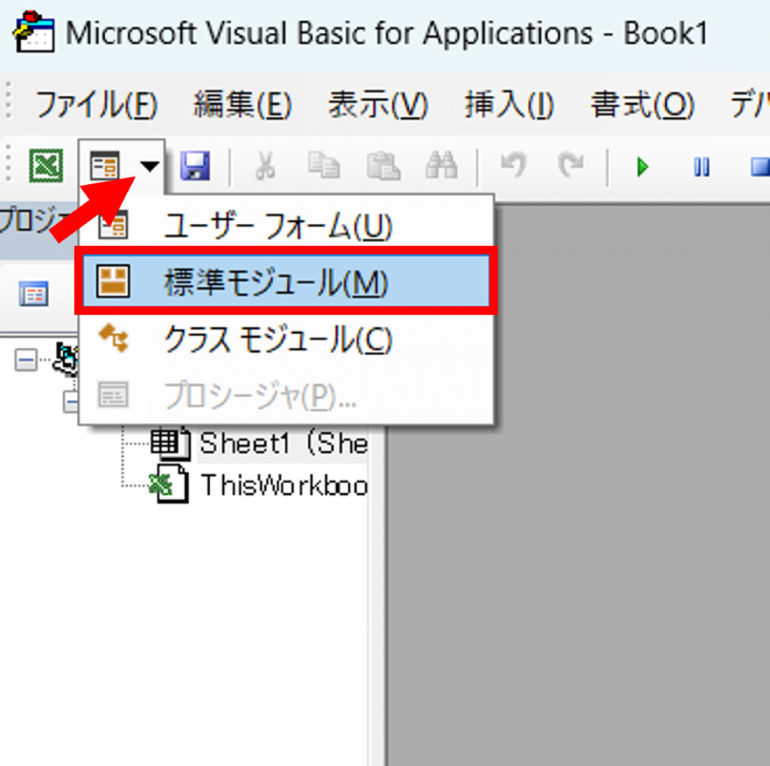Viewport: 770px width, 766px height.
Task: Click the Reset stop square icon
Action: [760, 167]
